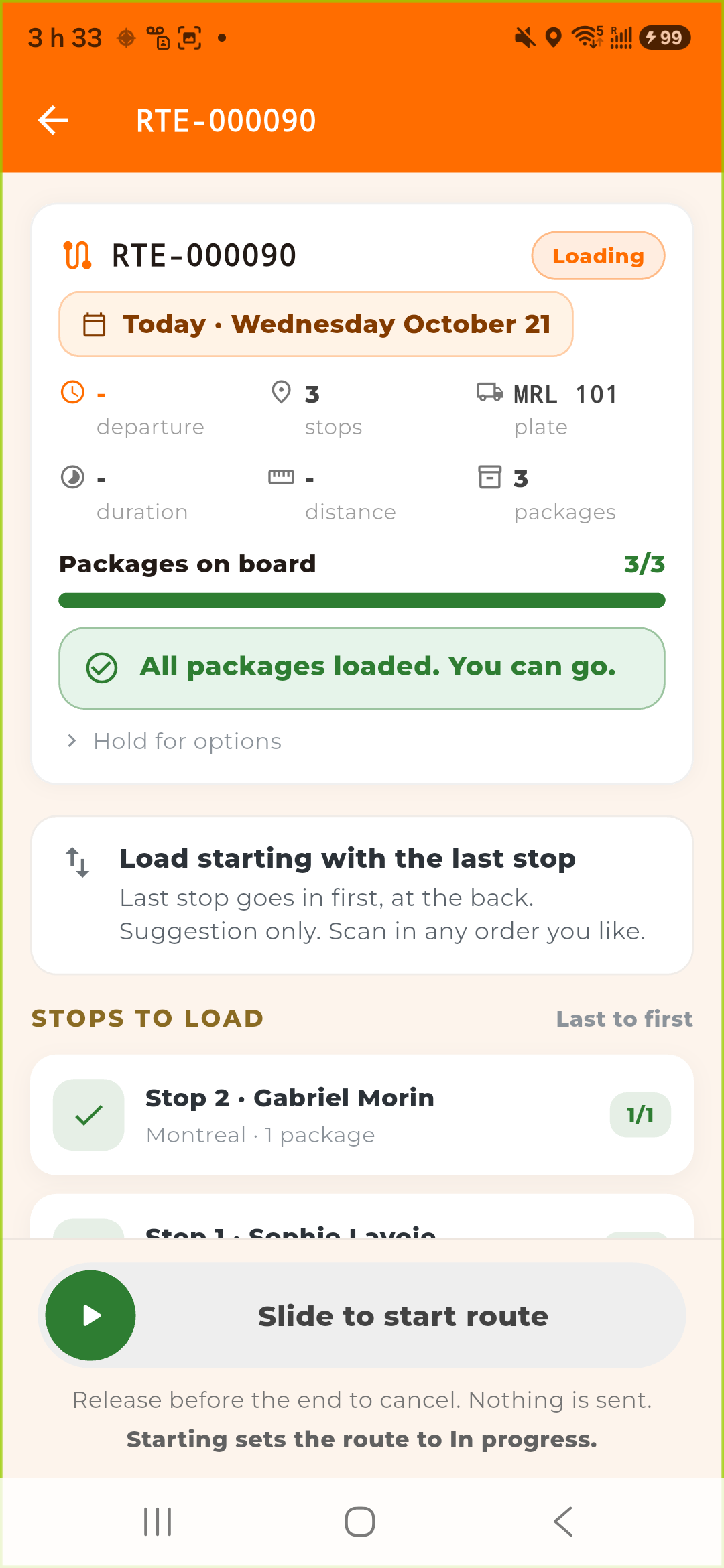Tap the load order arrows icon

77,862
